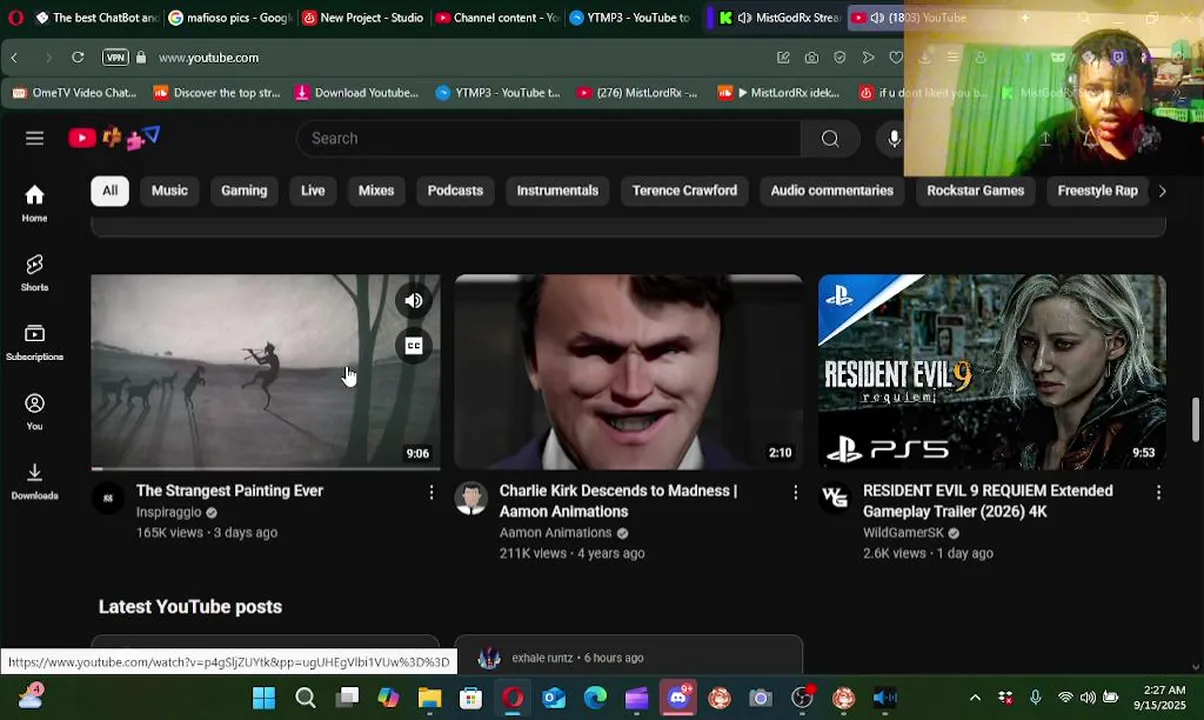
Task: Select the All filter chip
Action: tap(110, 190)
